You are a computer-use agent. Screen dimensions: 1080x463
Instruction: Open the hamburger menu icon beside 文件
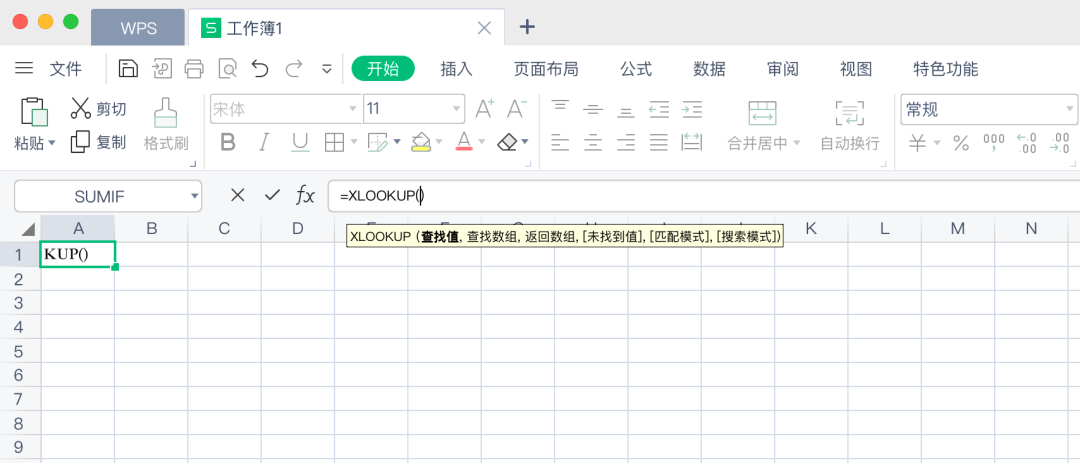pos(24,68)
